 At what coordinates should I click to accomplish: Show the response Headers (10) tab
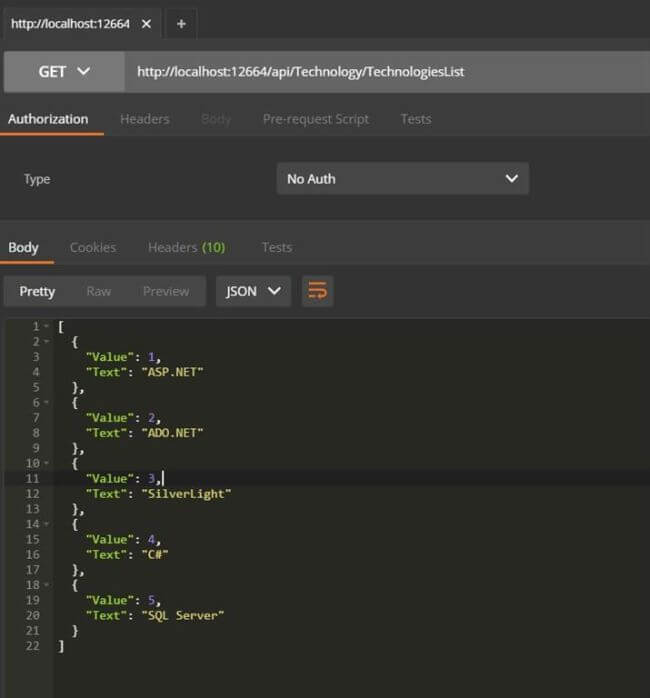point(186,247)
